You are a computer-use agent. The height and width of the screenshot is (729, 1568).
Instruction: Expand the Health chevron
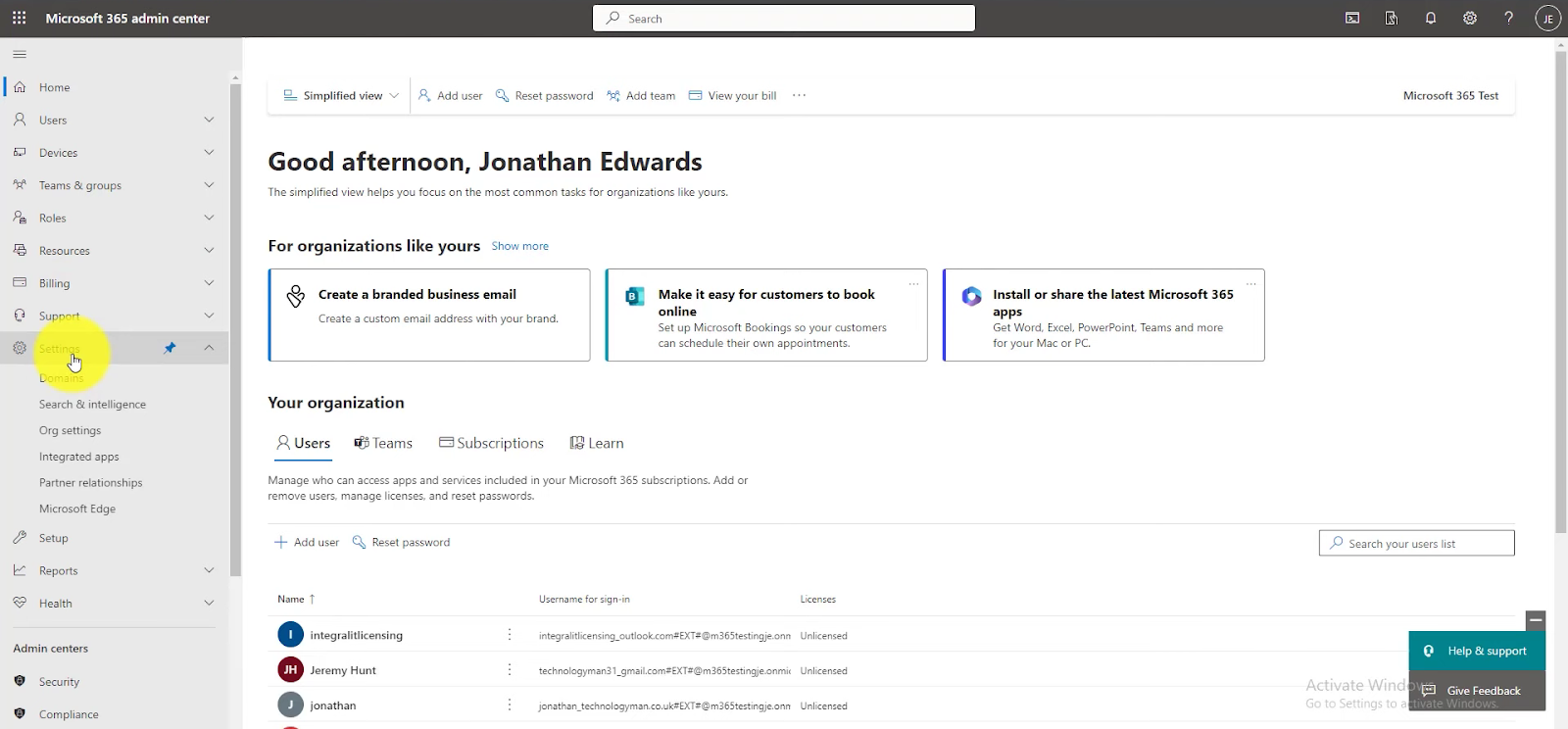tap(209, 603)
